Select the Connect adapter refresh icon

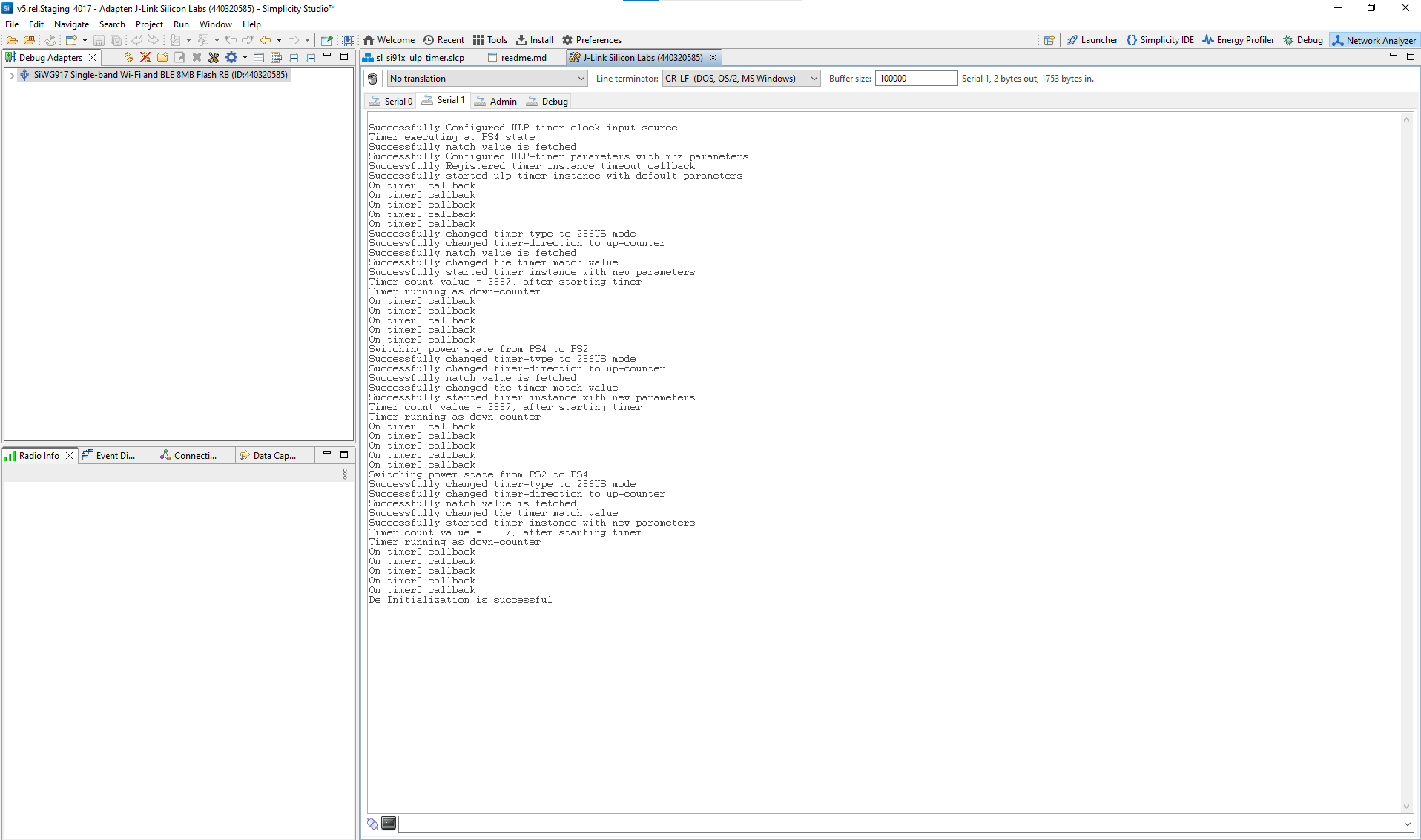point(128,57)
